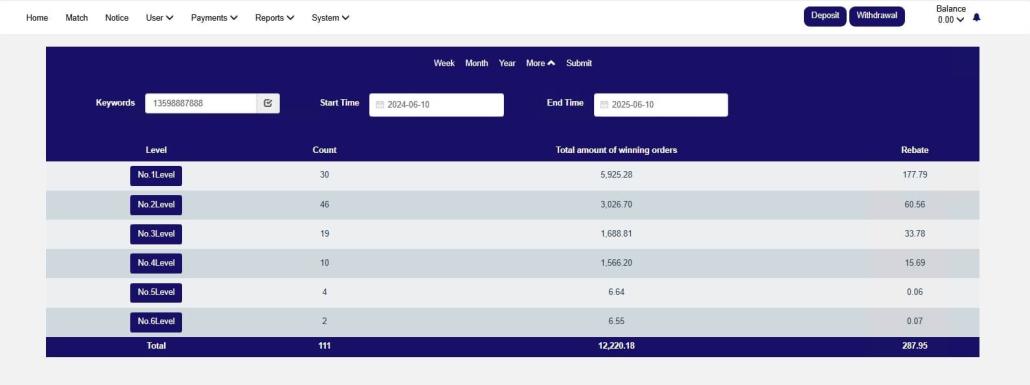The height and width of the screenshot is (385, 1030).
Task: Open No.6Level details
Action: tap(156, 322)
